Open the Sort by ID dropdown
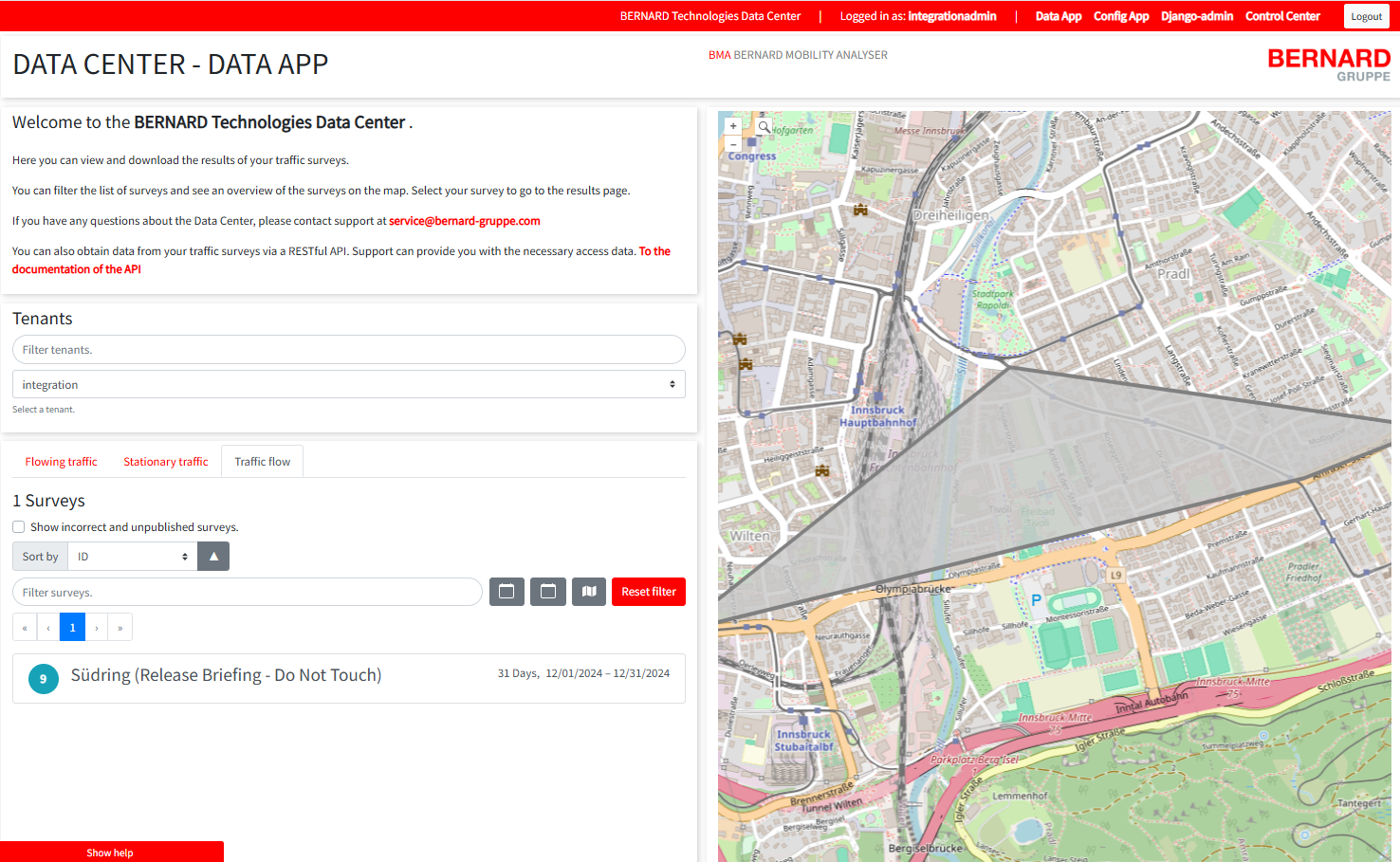The image size is (1400, 862). (x=133, y=557)
